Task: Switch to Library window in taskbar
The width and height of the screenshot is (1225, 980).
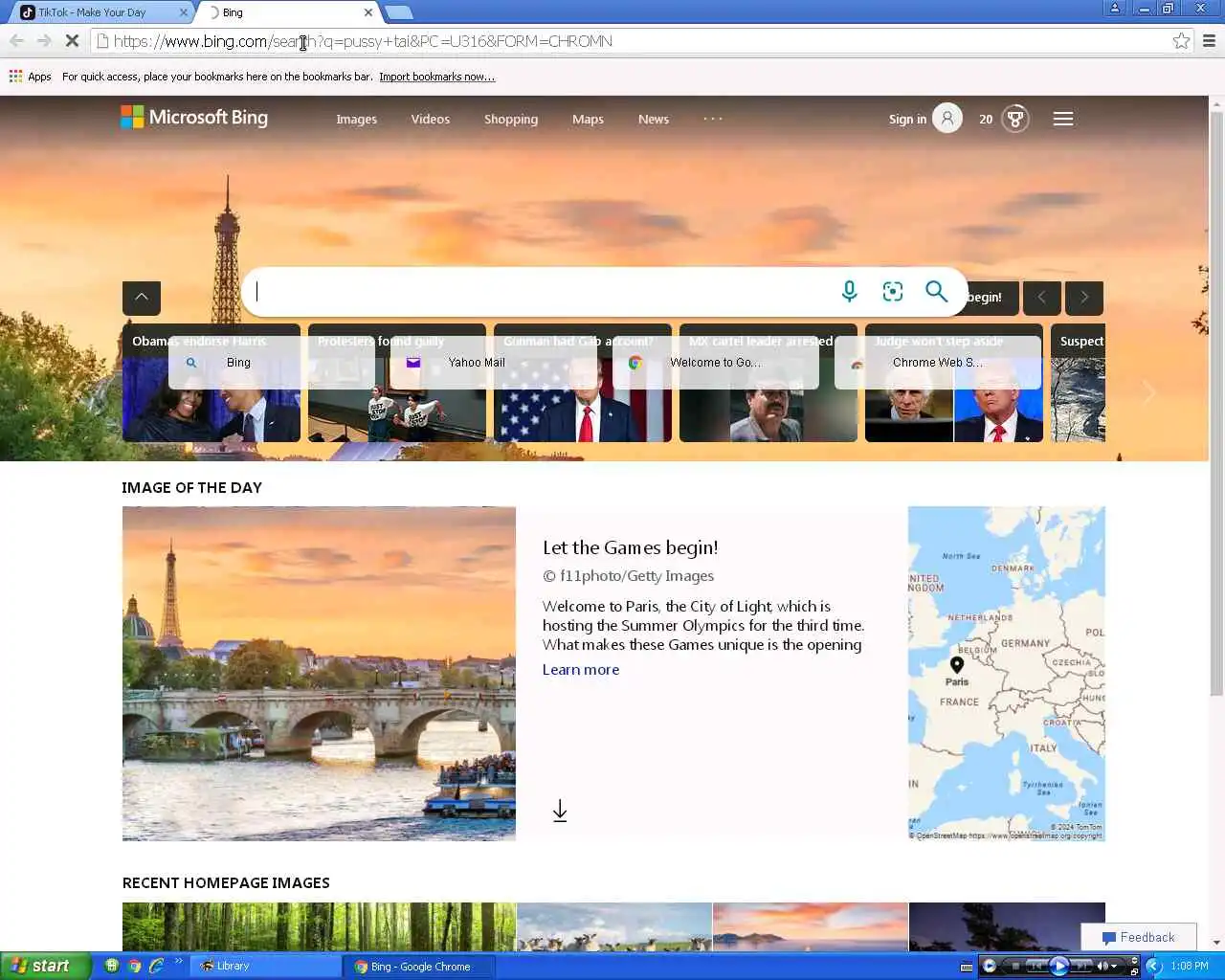Action: [266, 967]
